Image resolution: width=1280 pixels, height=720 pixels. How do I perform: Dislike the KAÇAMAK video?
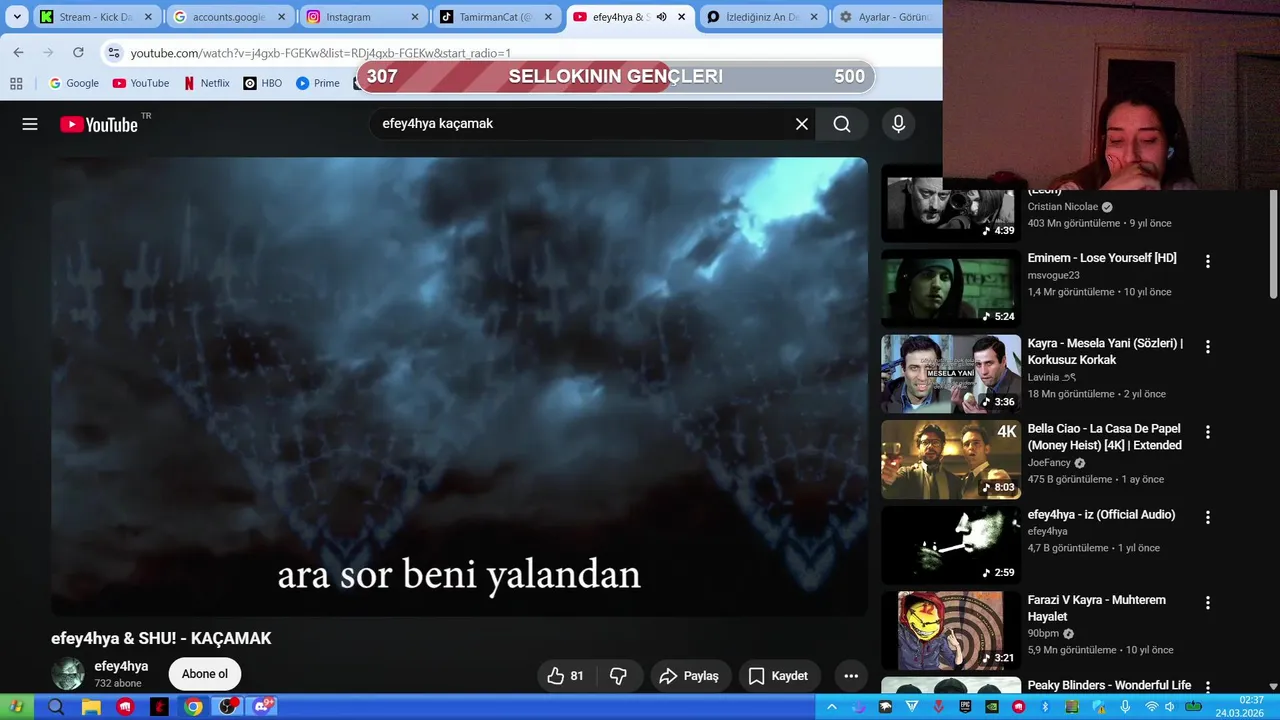click(x=619, y=676)
